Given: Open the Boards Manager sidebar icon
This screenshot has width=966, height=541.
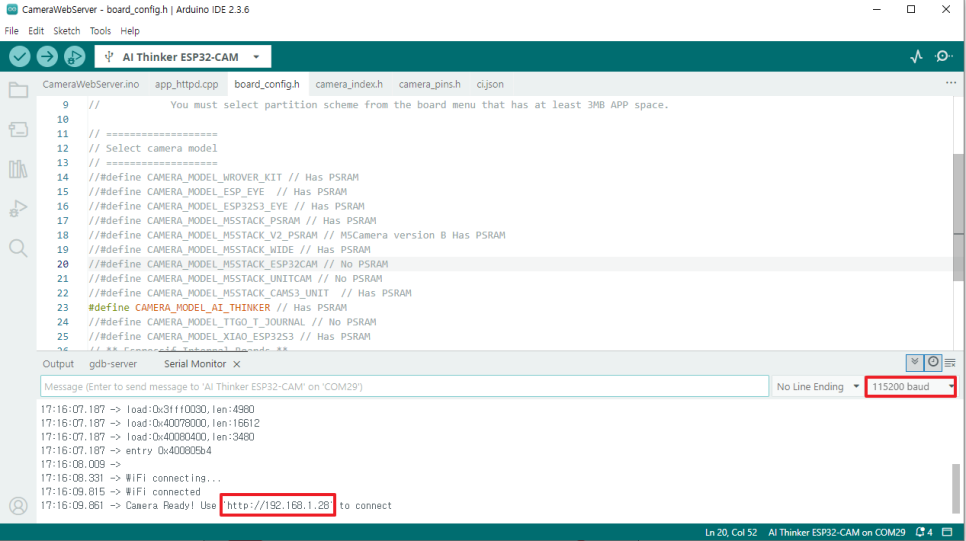Looking at the screenshot, I should [18, 129].
